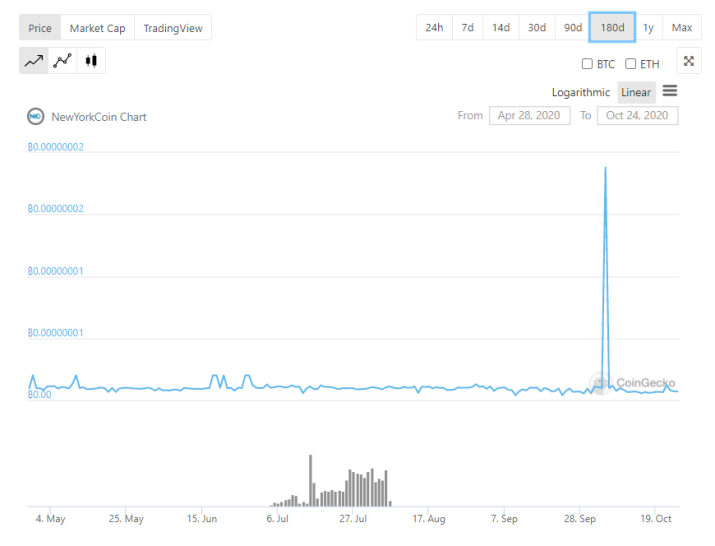Viewport: 715px width, 546px height.
Task: Open the Price tab
Action: coord(40,28)
